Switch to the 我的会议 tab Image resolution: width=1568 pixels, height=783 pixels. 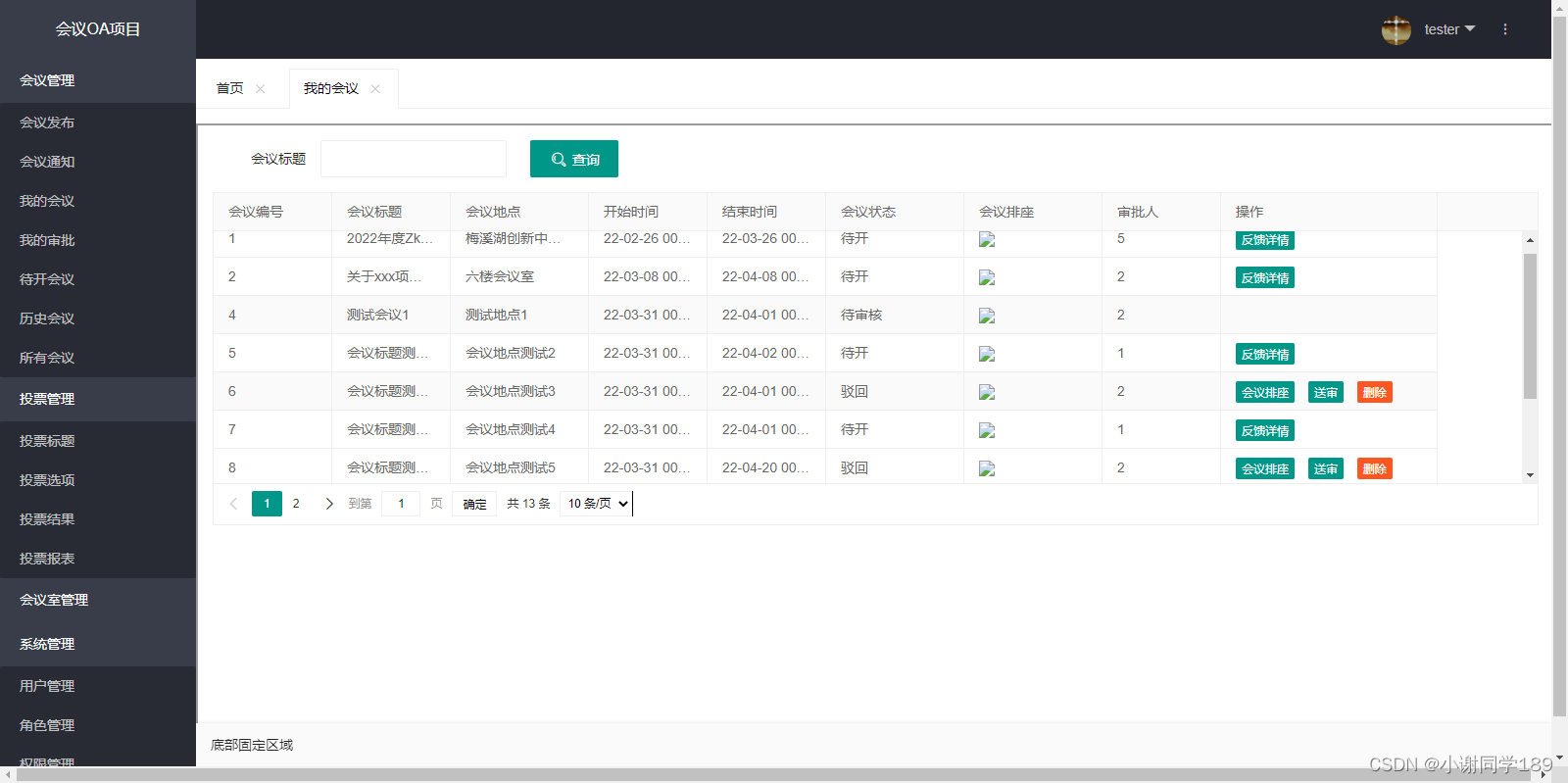(331, 88)
